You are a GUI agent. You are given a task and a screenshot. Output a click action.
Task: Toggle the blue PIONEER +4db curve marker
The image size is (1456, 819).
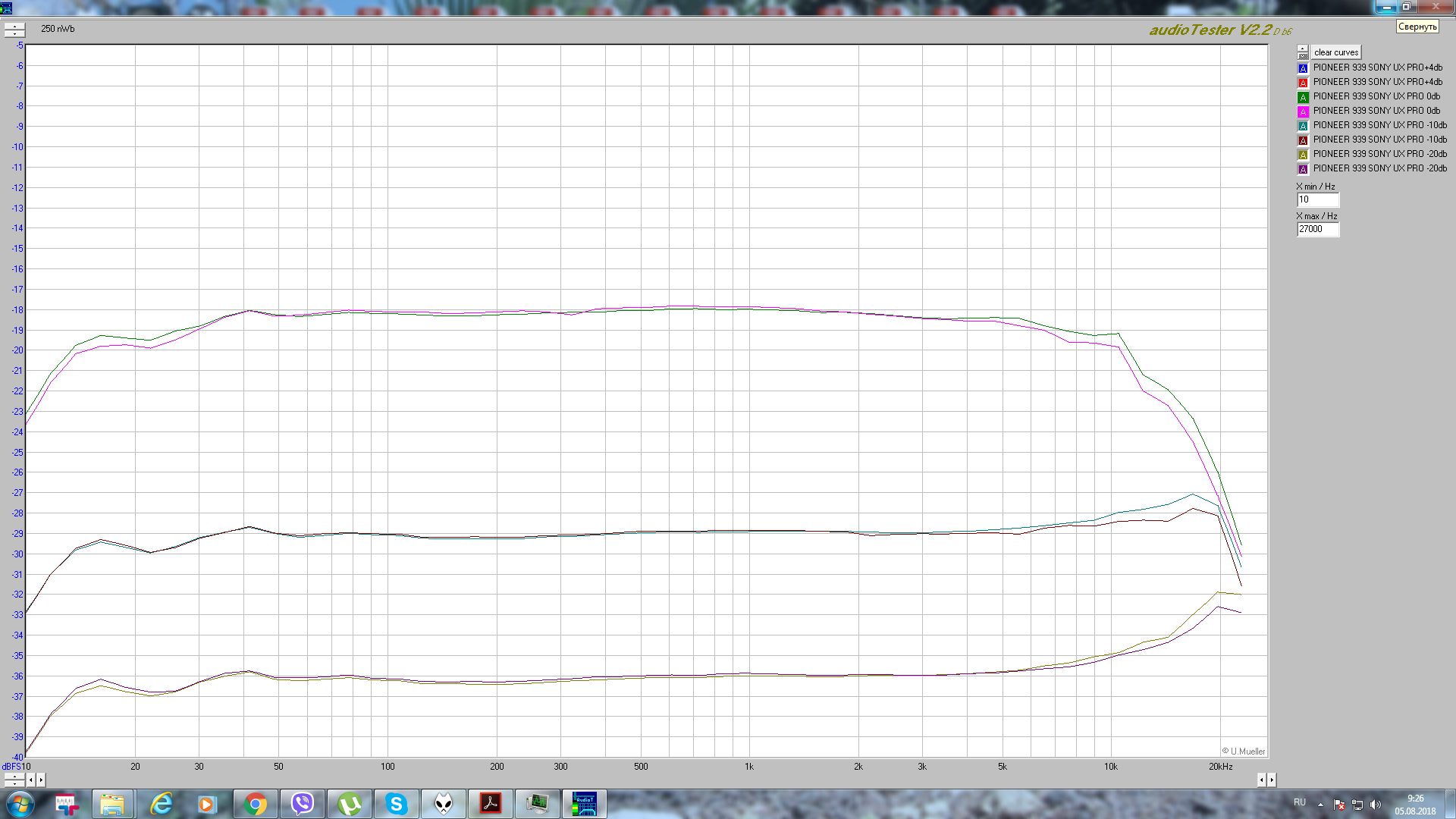[1303, 68]
